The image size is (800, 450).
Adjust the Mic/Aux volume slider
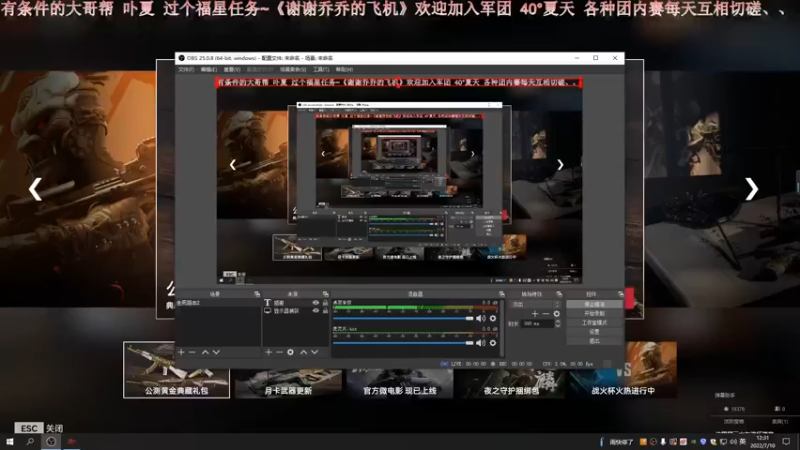pos(403,343)
